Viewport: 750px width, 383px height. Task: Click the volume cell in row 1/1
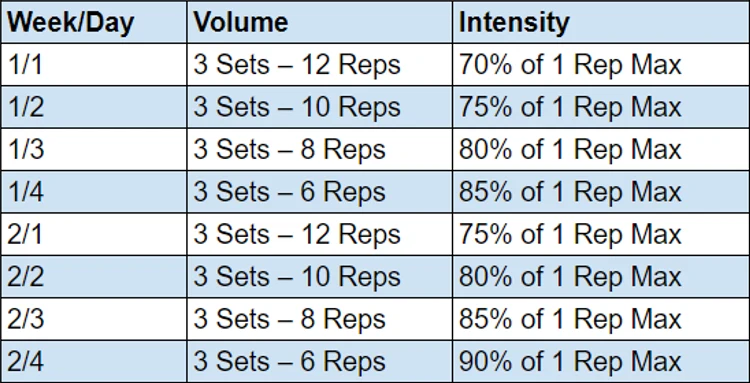(x=320, y=65)
